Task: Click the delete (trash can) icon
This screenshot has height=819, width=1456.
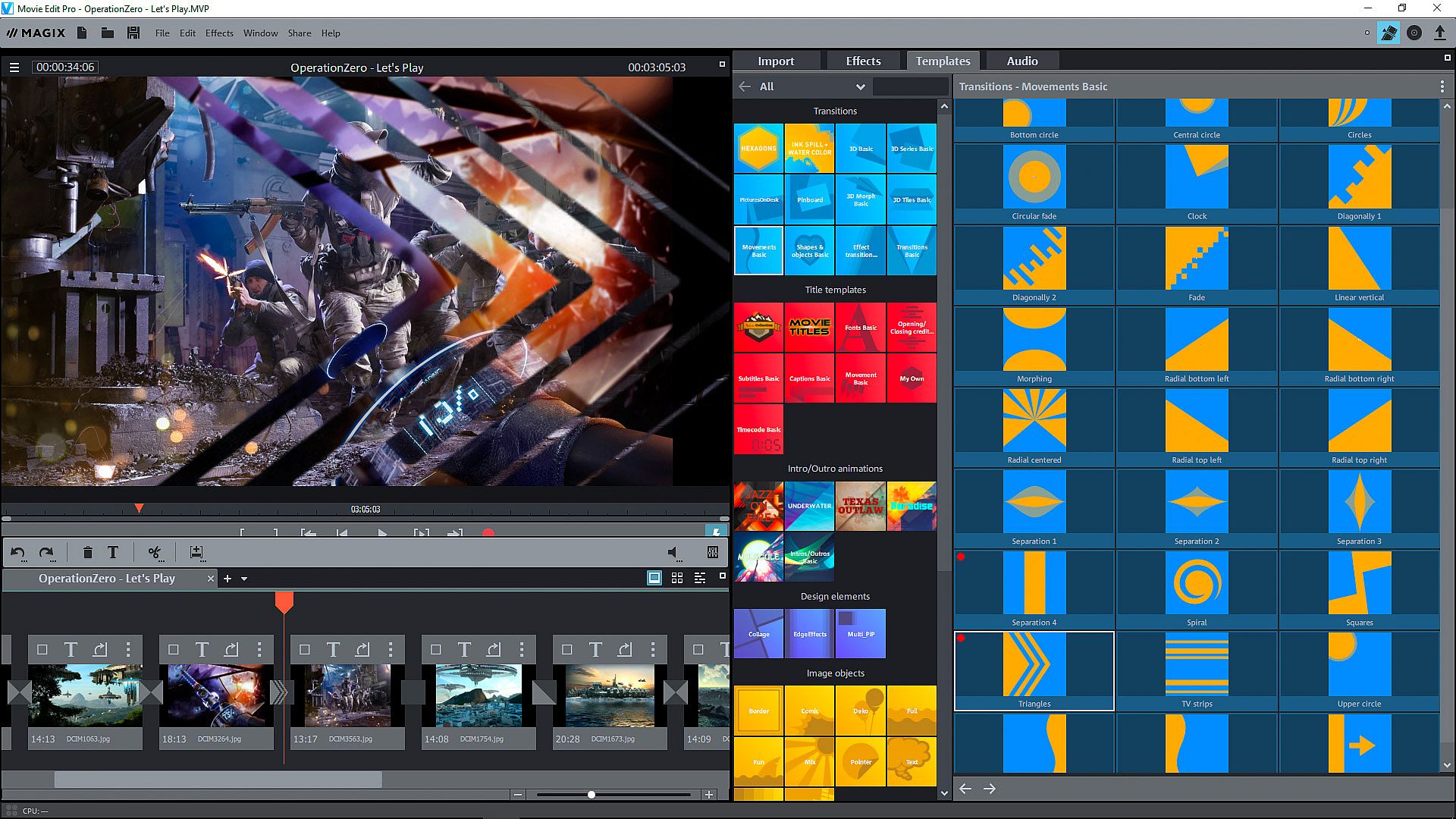Action: point(87,553)
